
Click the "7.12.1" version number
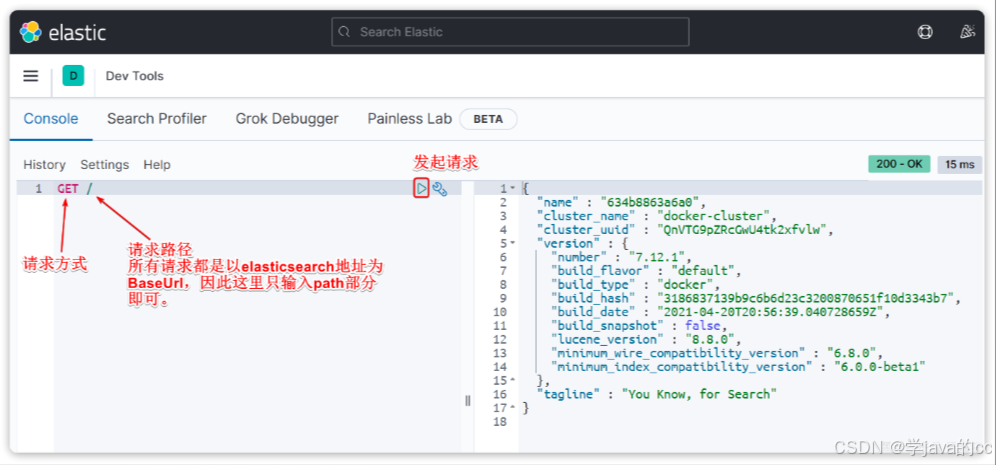656,257
